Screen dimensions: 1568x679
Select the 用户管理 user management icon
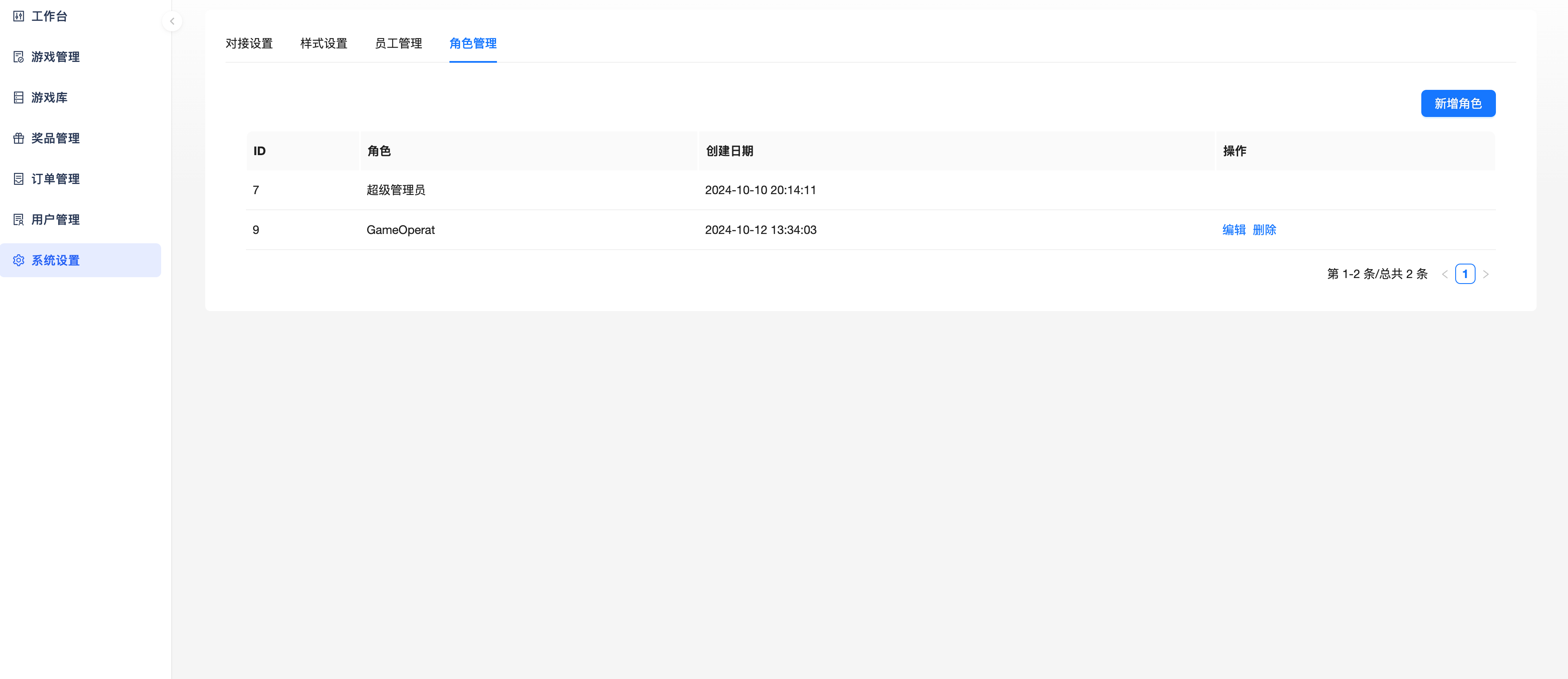(x=18, y=219)
